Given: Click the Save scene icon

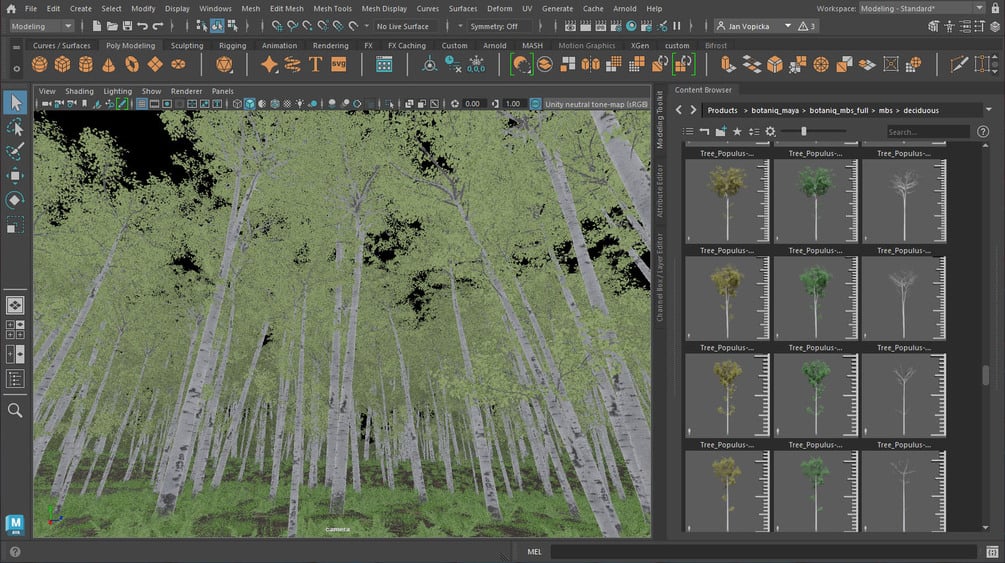Looking at the screenshot, I should click(126, 26).
